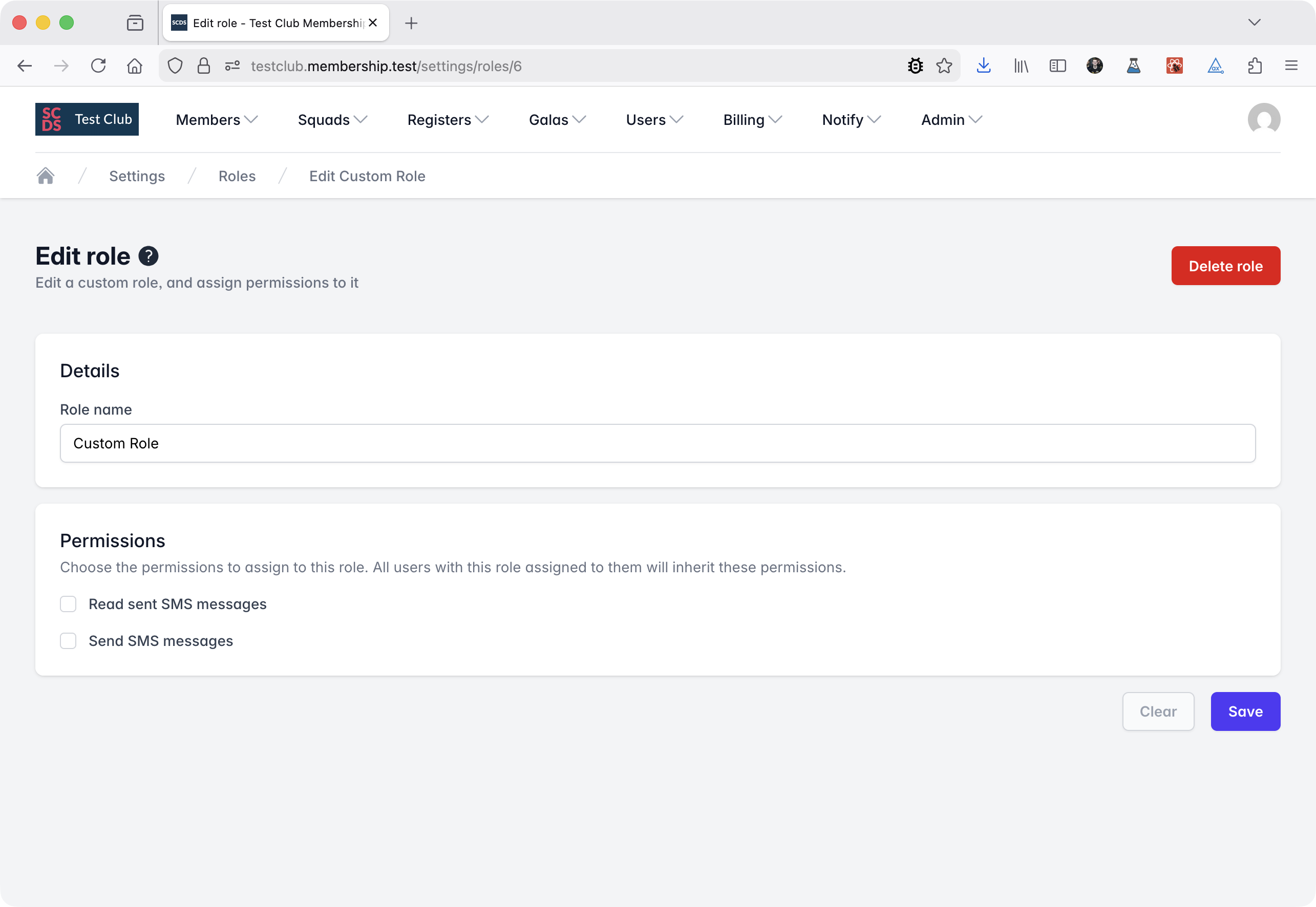Bookmark page with the star icon
The image size is (1316, 907).
pyautogui.click(x=944, y=66)
